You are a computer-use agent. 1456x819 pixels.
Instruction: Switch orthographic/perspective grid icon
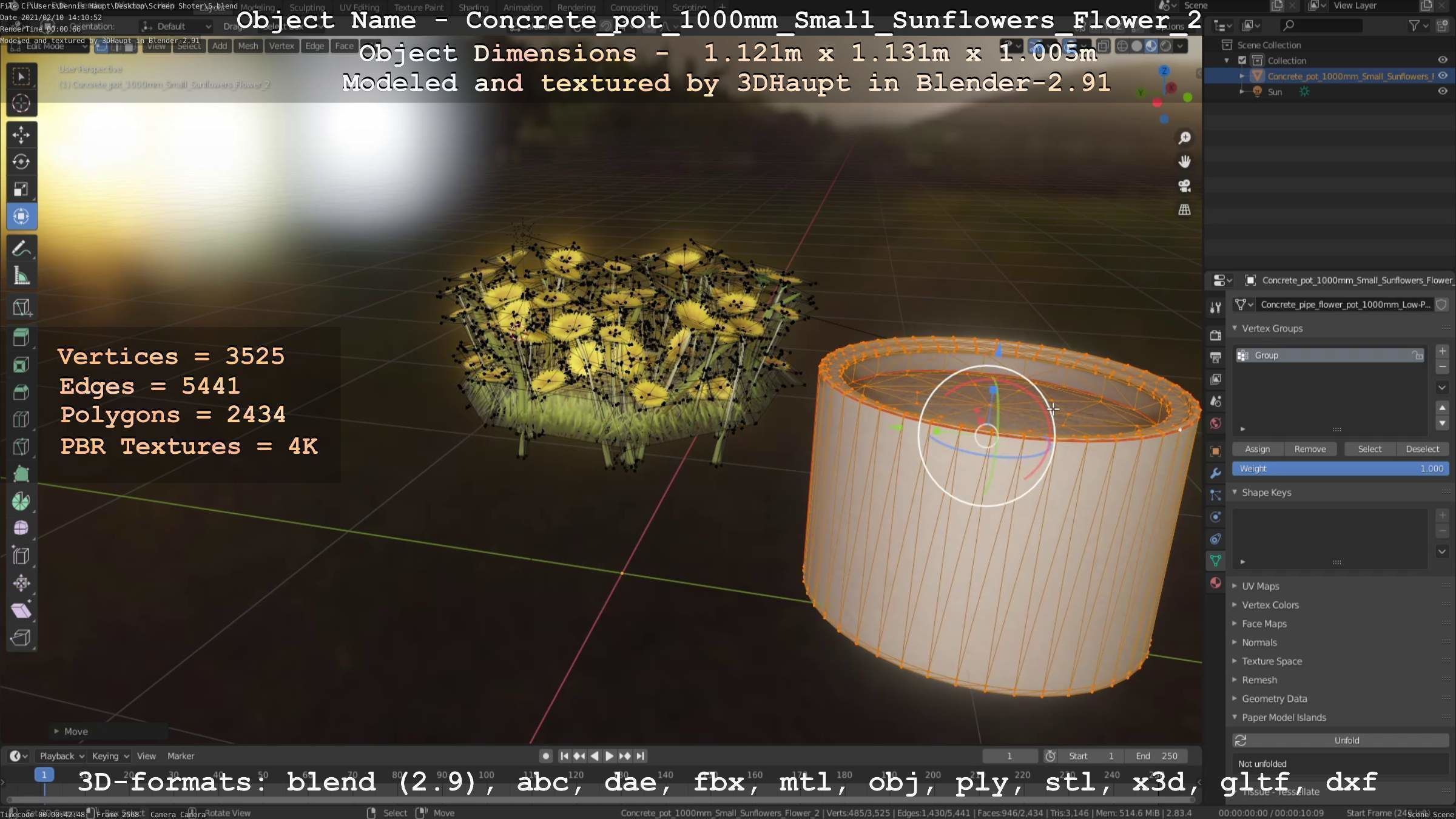pos(1184,210)
